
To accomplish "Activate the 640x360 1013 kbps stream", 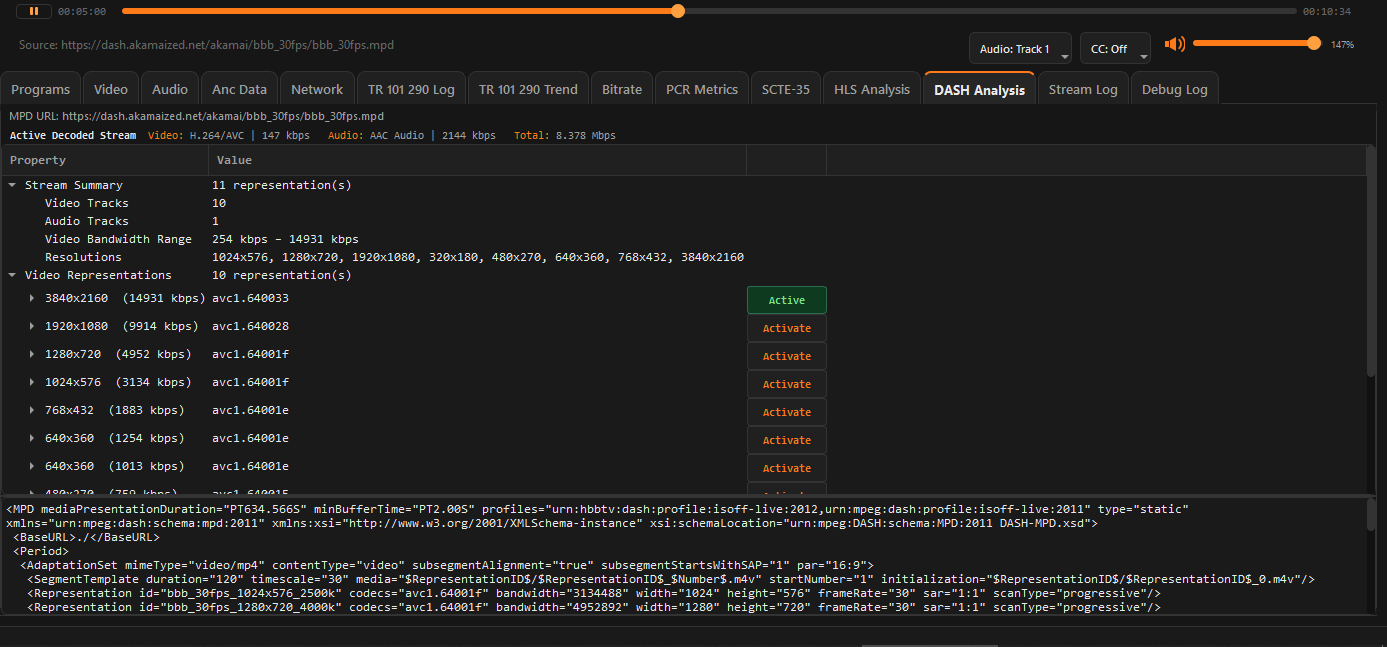I will 786,469.
